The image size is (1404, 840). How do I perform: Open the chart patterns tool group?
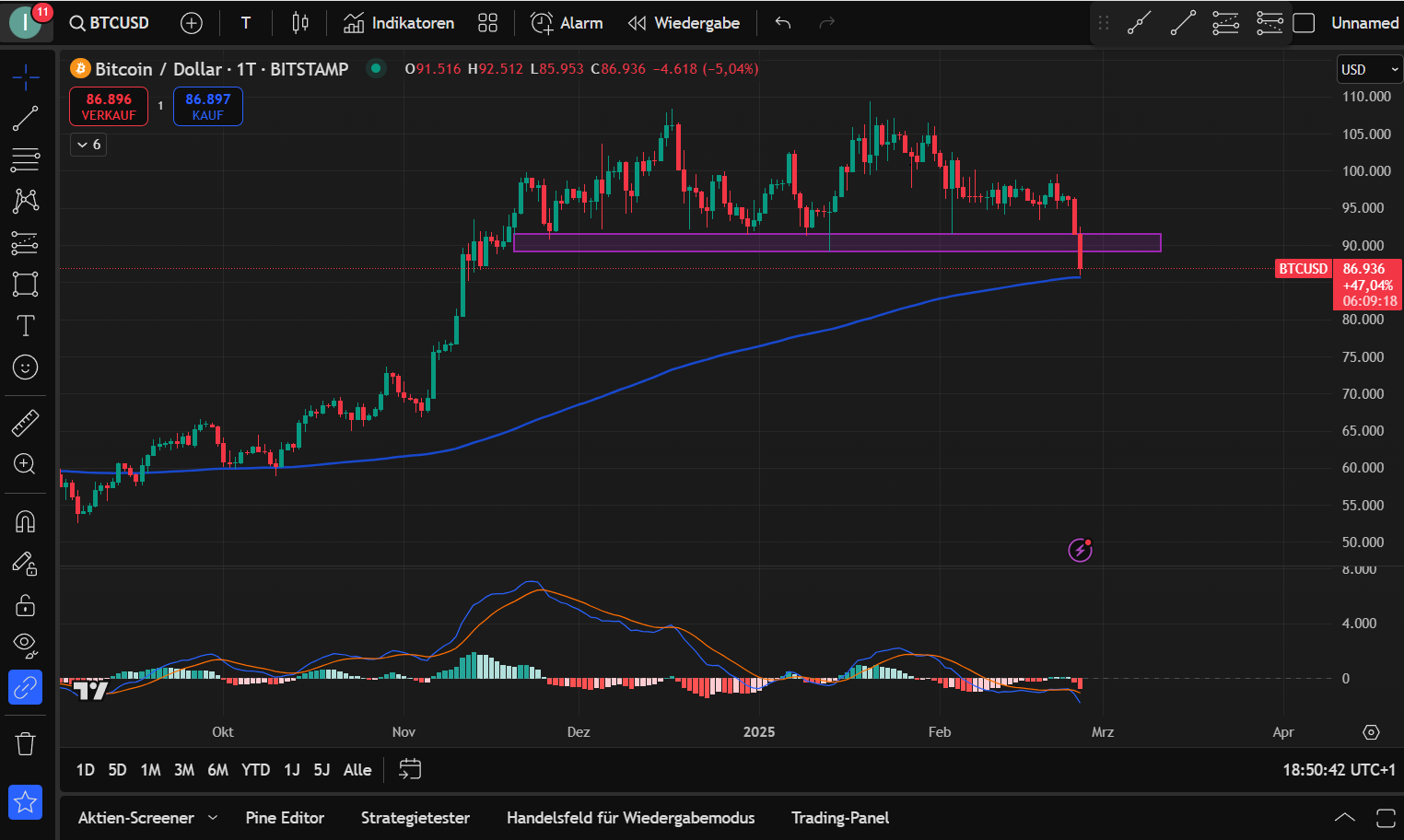pyautogui.click(x=26, y=202)
